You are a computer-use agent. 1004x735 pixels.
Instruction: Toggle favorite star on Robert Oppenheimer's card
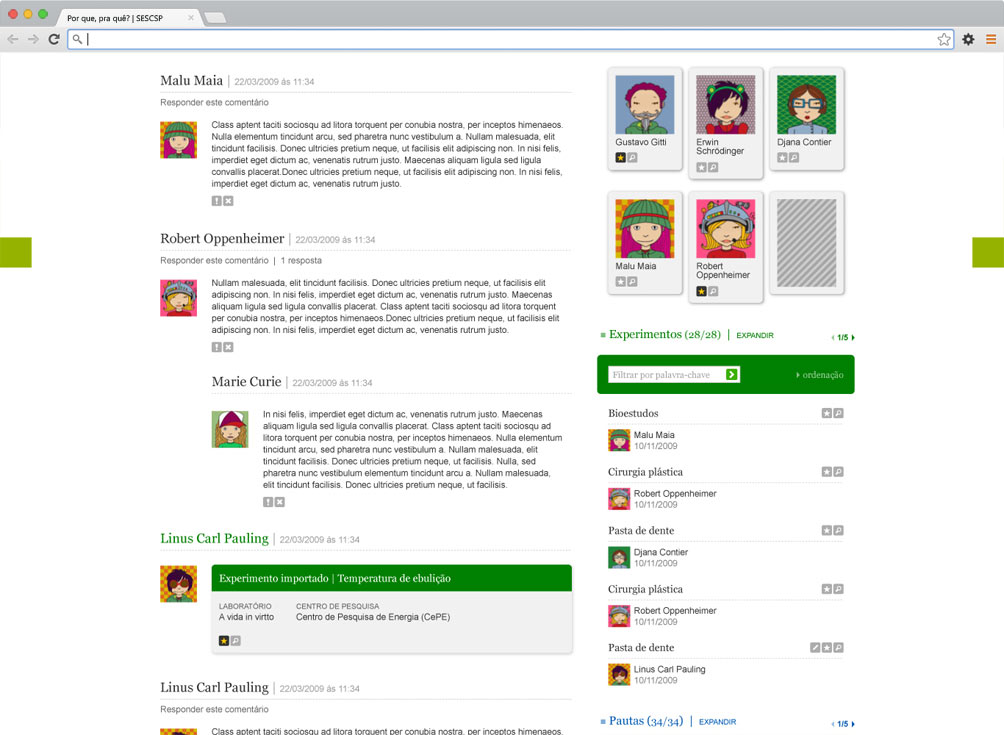[702, 291]
